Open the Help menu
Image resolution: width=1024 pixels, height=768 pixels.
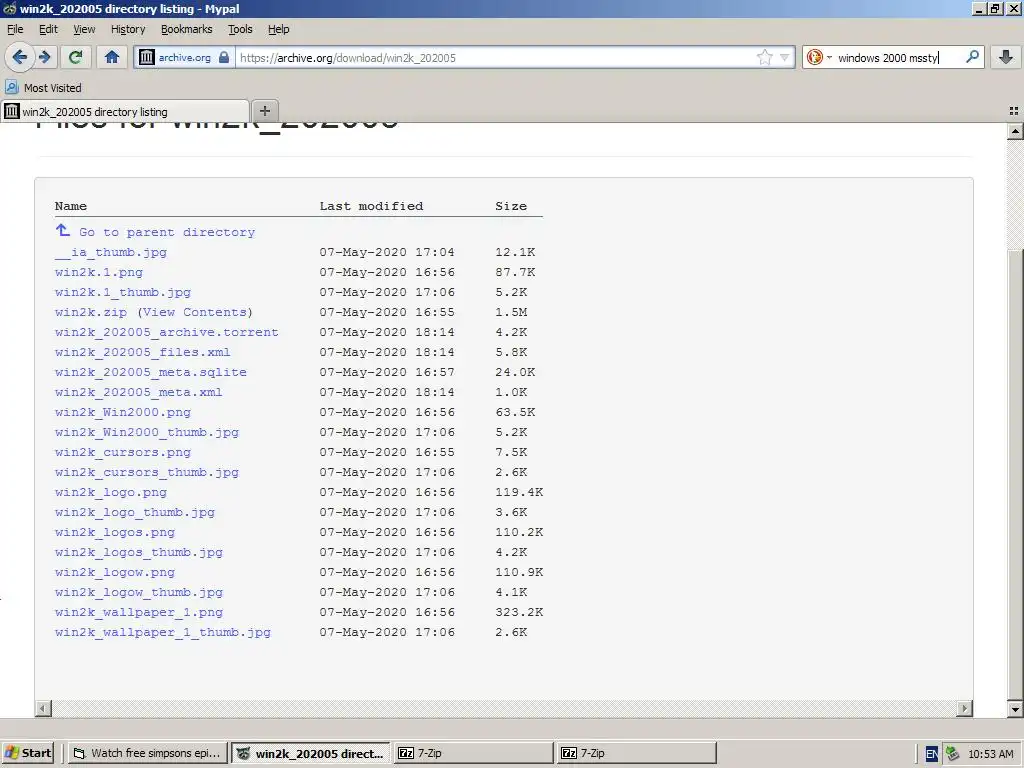(279, 29)
